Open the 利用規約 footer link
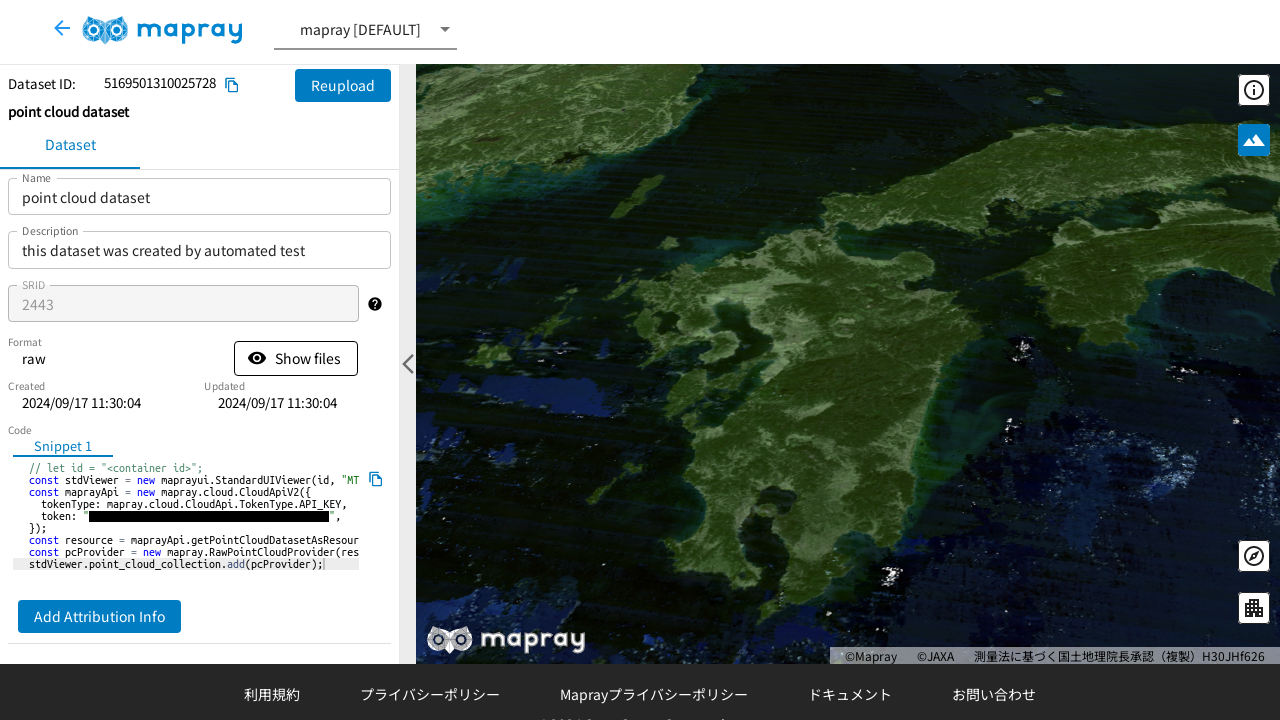Image resolution: width=1280 pixels, height=720 pixels. pos(272,694)
